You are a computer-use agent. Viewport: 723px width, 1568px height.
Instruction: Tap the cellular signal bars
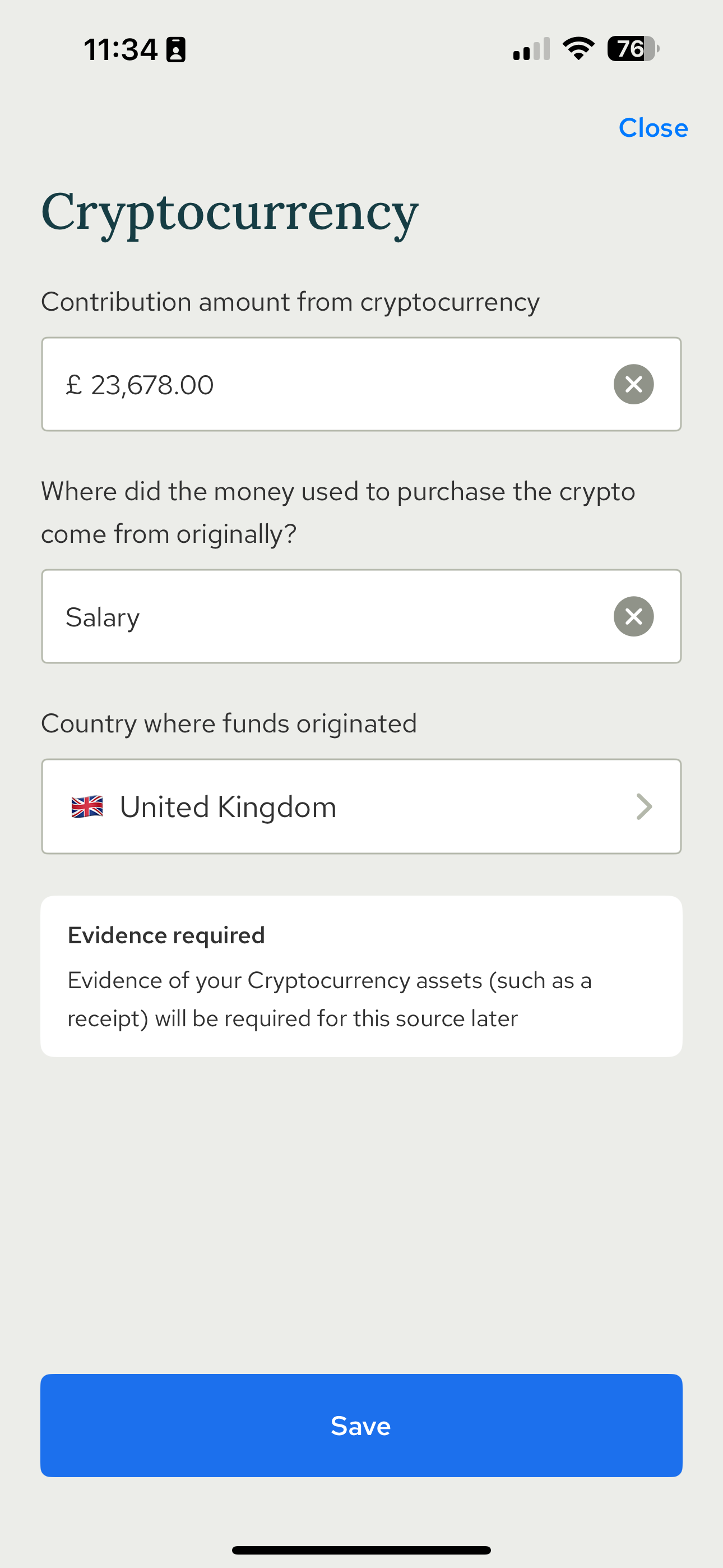pyautogui.click(x=531, y=49)
